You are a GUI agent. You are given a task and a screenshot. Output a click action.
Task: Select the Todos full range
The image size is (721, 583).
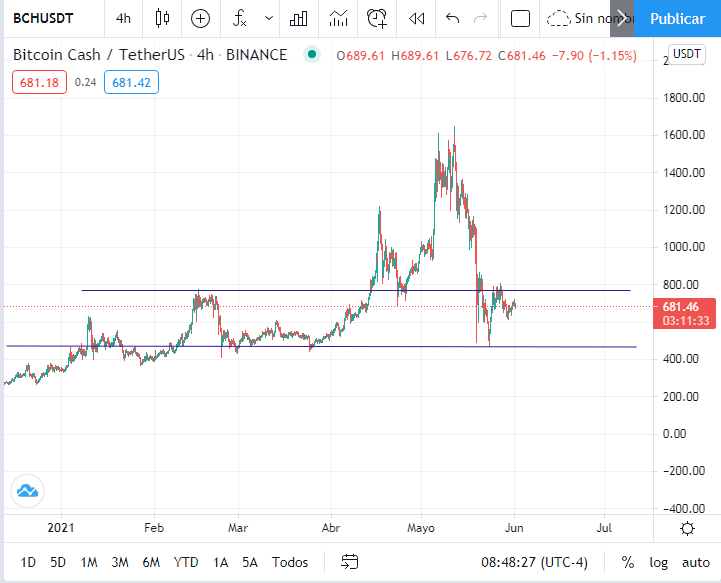point(290,562)
